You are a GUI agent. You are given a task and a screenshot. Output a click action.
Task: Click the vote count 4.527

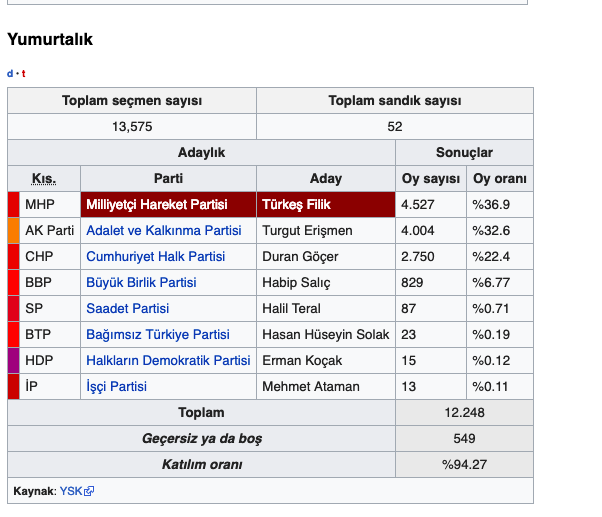point(418,205)
